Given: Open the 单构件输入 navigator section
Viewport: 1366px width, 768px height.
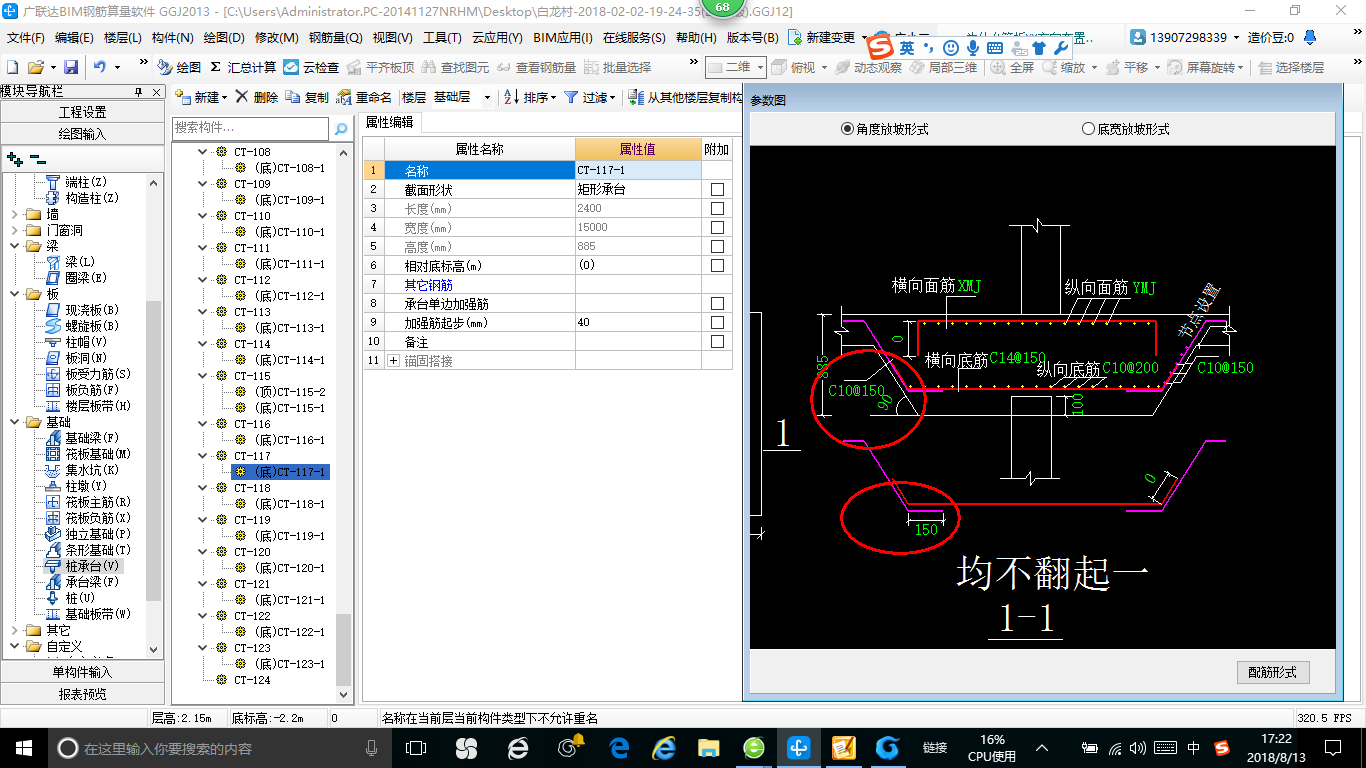Looking at the screenshot, I should tap(83, 672).
